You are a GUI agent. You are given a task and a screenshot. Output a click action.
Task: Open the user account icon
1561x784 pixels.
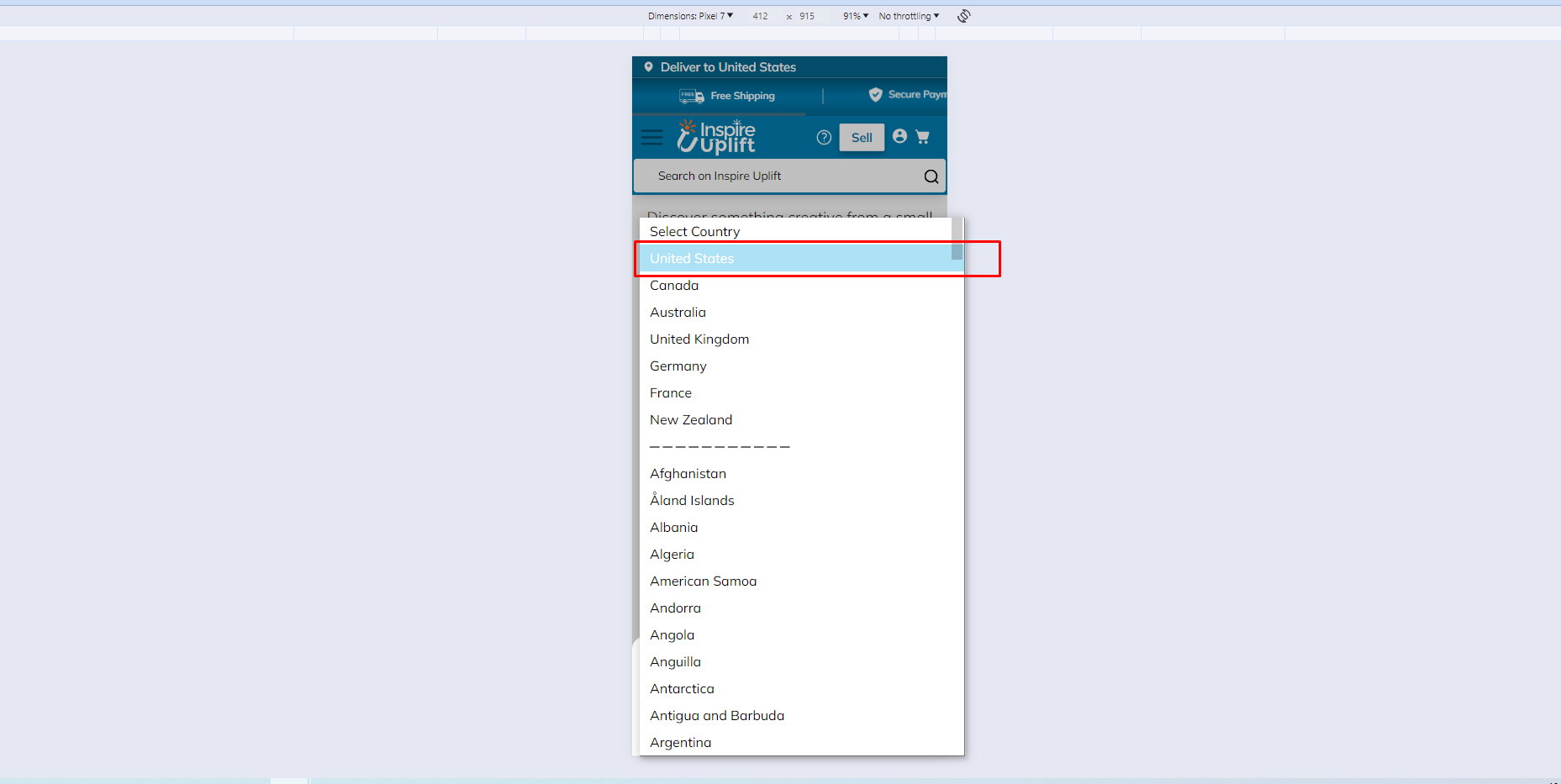[899, 136]
